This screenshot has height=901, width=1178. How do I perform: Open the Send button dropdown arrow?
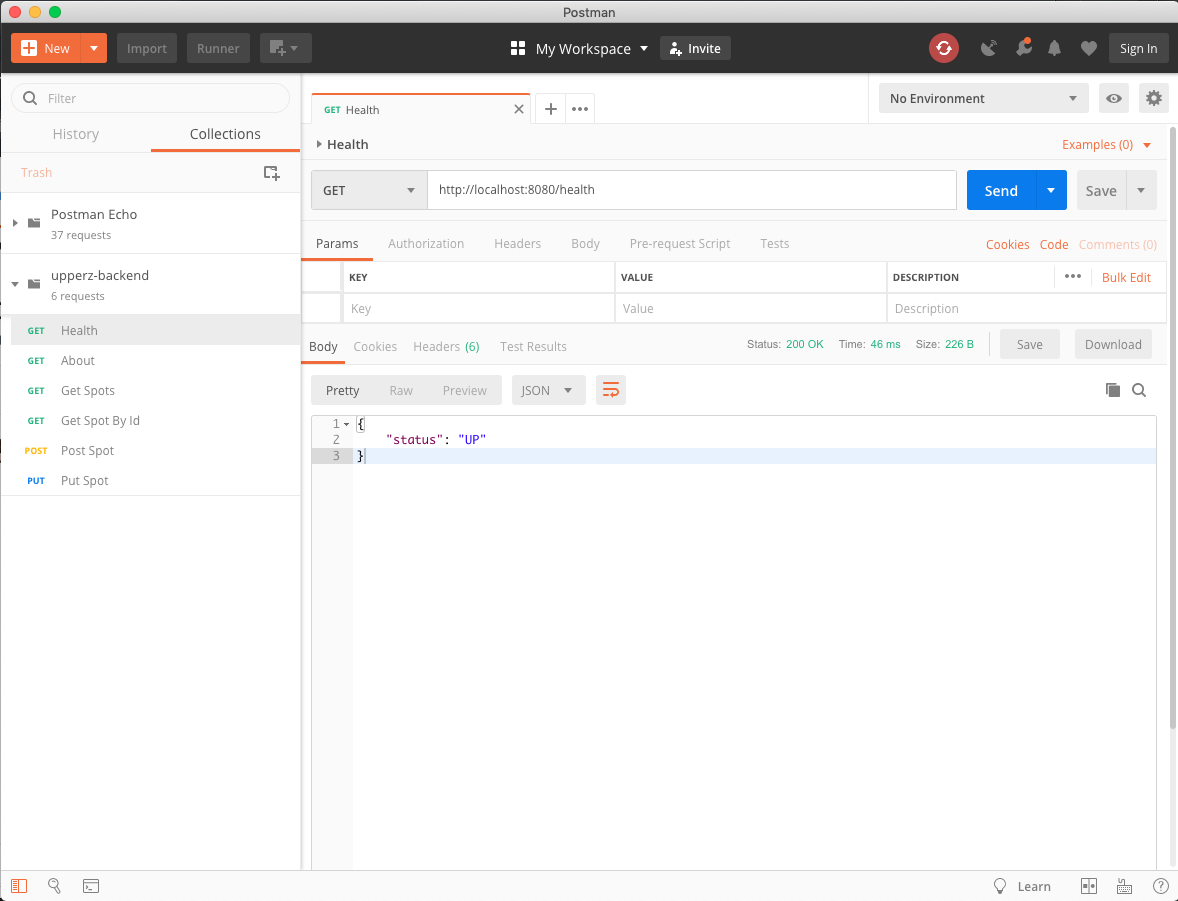tap(1051, 190)
